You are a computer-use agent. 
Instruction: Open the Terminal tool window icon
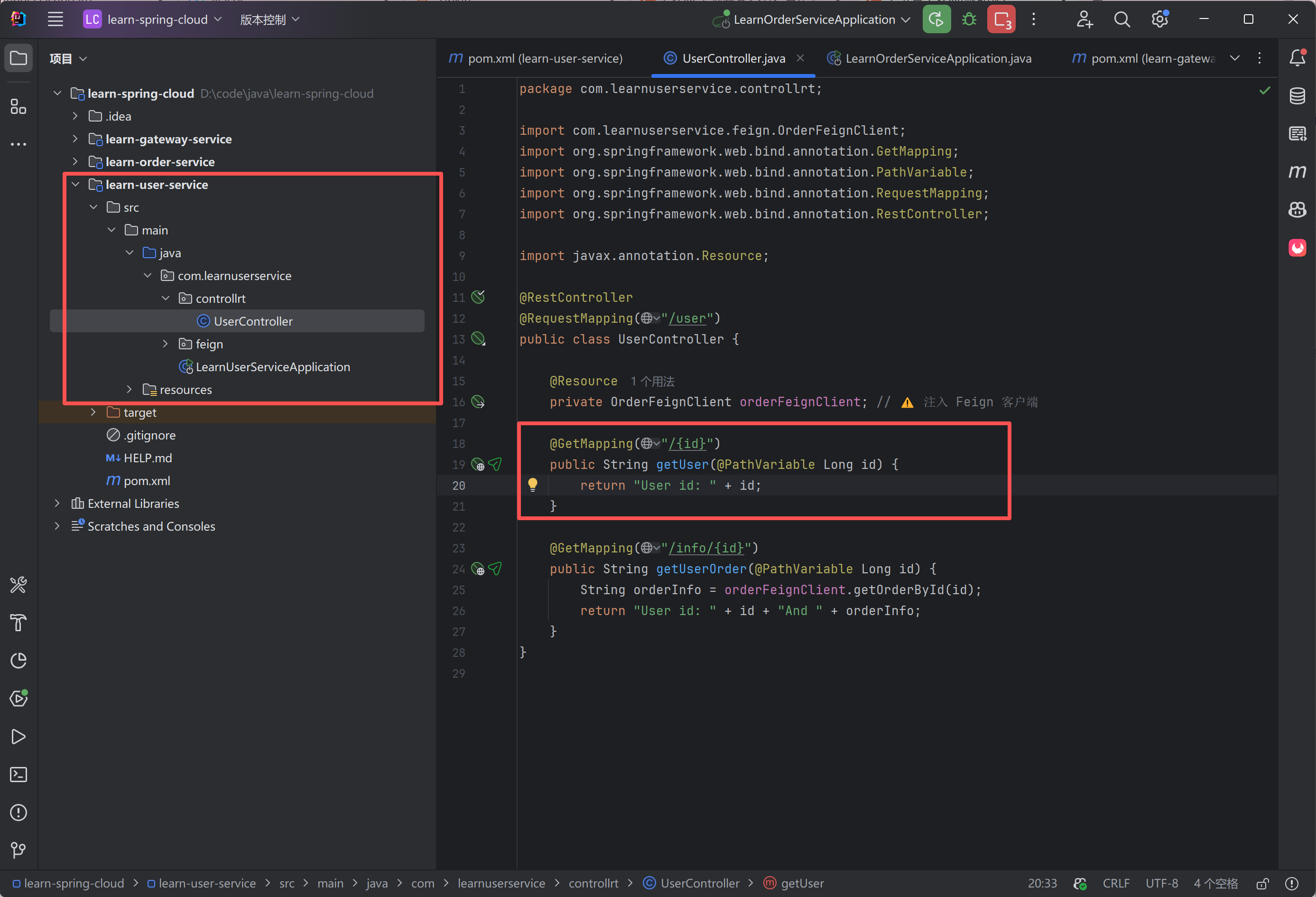point(19,775)
